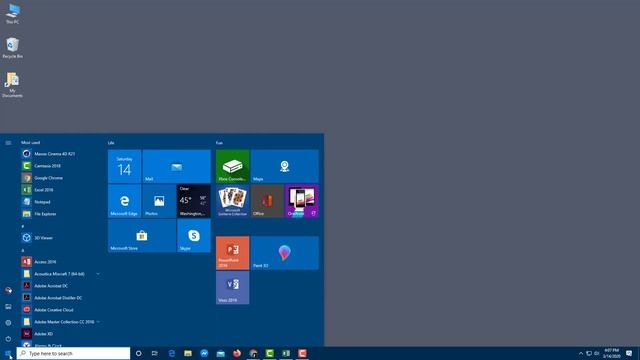This screenshot has height=360, width=640.
Task: Click the Life tile group header
Action: point(111,143)
